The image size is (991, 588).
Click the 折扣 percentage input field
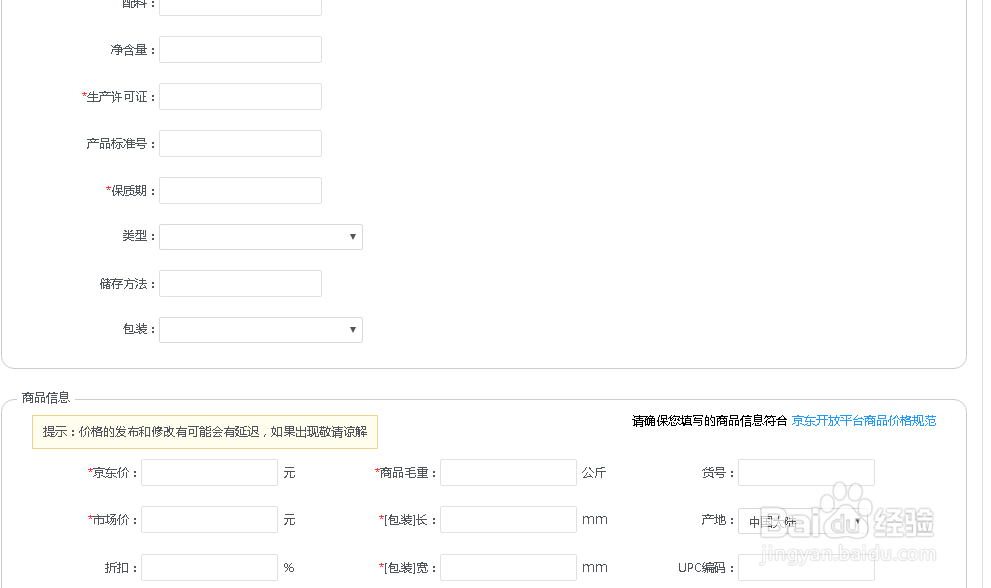click(x=208, y=567)
